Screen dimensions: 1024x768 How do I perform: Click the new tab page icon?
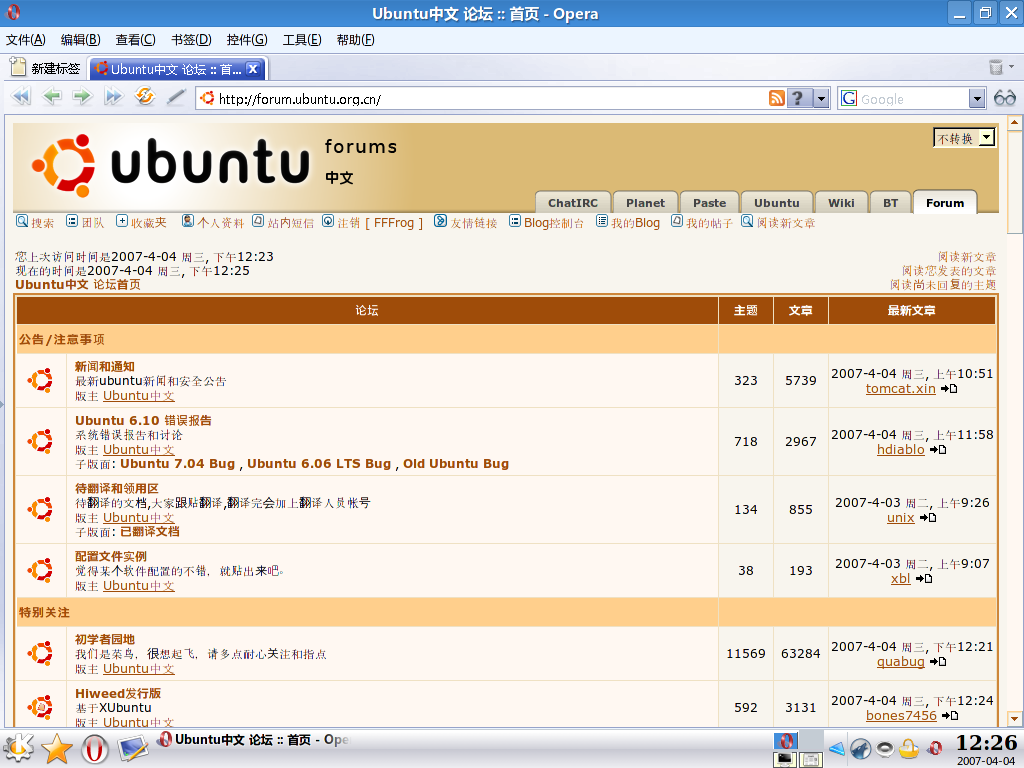[x=18, y=67]
